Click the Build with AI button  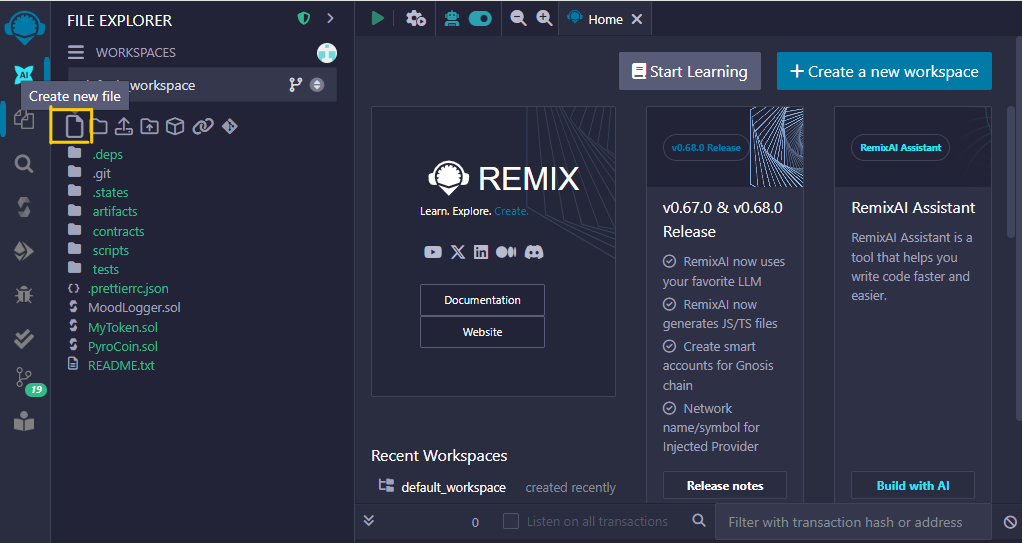[912, 486]
